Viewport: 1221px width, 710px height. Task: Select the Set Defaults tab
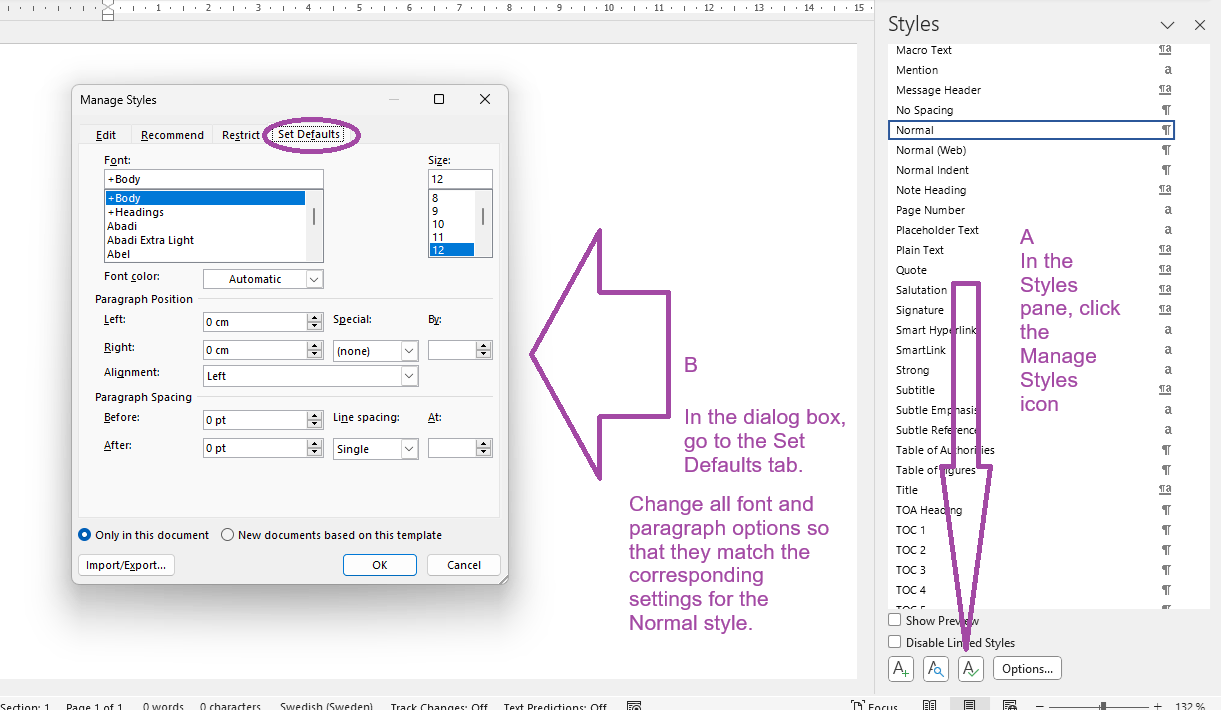pos(309,134)
